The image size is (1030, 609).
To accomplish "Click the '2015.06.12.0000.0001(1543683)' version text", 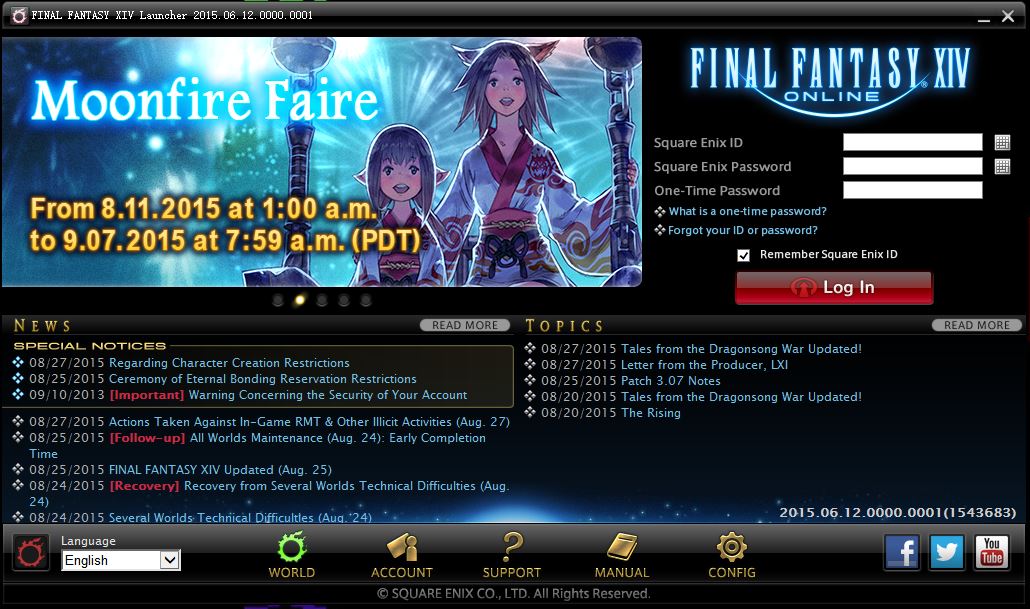I will pos(897,512).
